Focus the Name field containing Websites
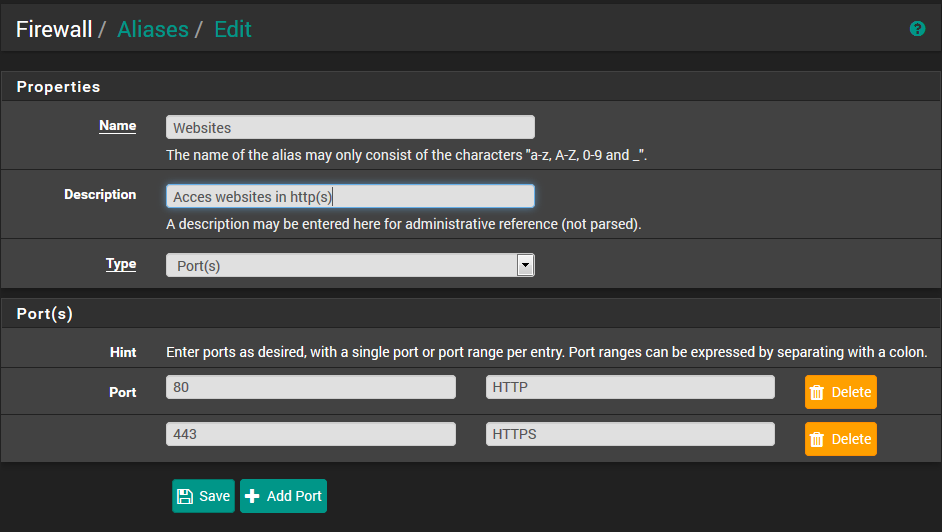The width and height of the screenshot is (942, 532). (x=350, y=127)
